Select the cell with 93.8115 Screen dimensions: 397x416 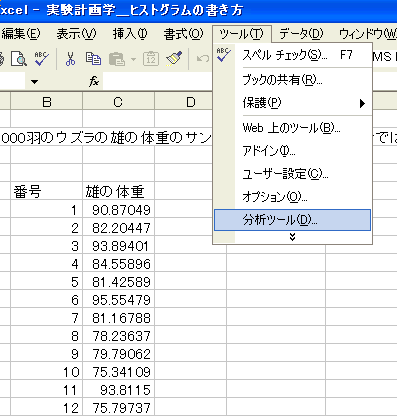click(x=118, y=390)
